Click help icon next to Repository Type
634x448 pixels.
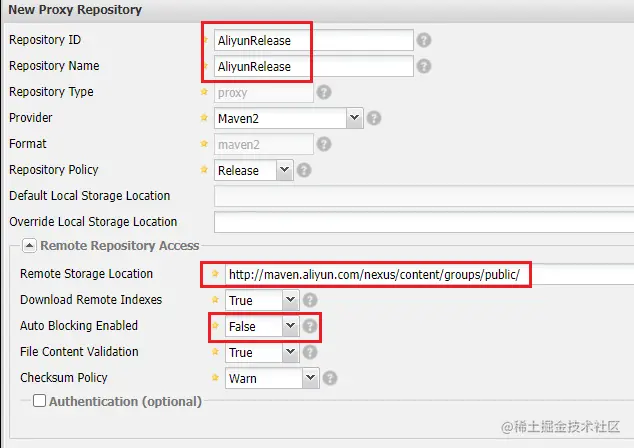point(323,92)
